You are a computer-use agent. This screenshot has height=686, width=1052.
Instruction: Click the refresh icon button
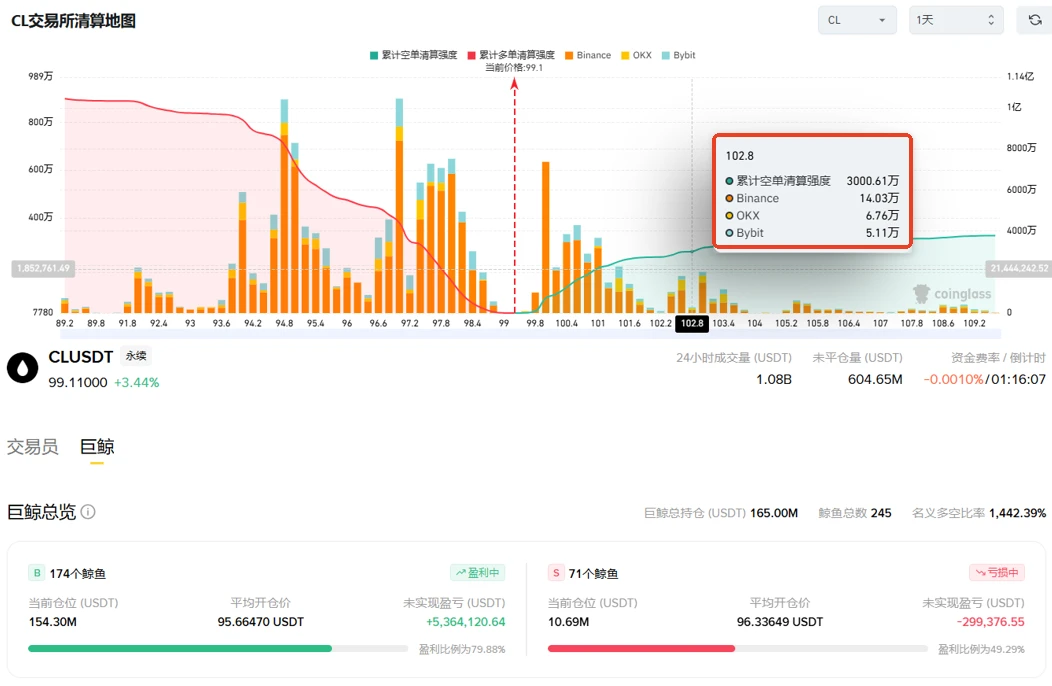1035,20
